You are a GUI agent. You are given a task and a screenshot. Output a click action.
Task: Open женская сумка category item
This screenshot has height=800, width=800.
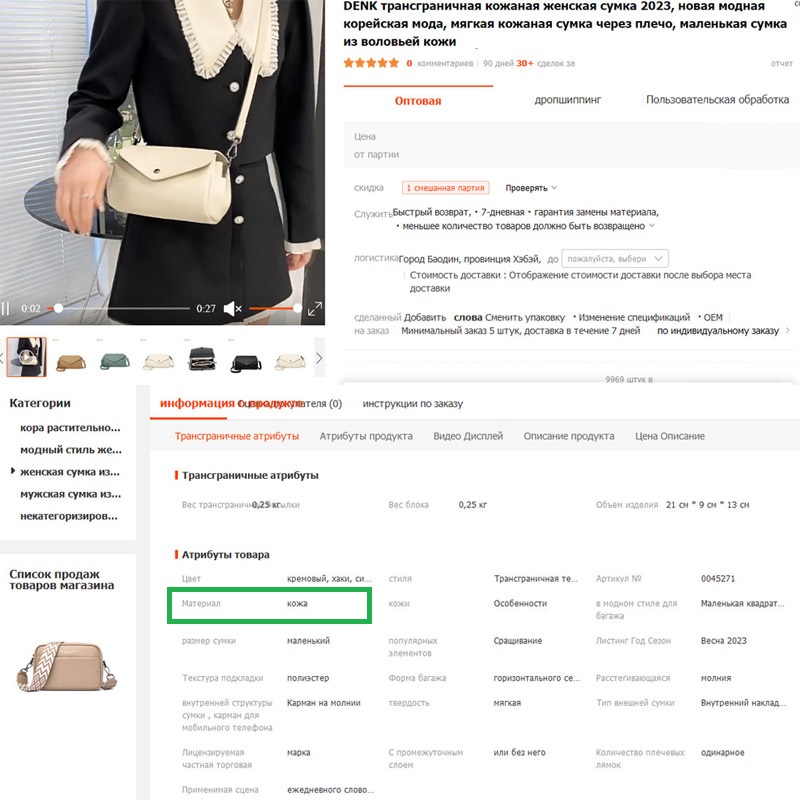pos(70,472)
